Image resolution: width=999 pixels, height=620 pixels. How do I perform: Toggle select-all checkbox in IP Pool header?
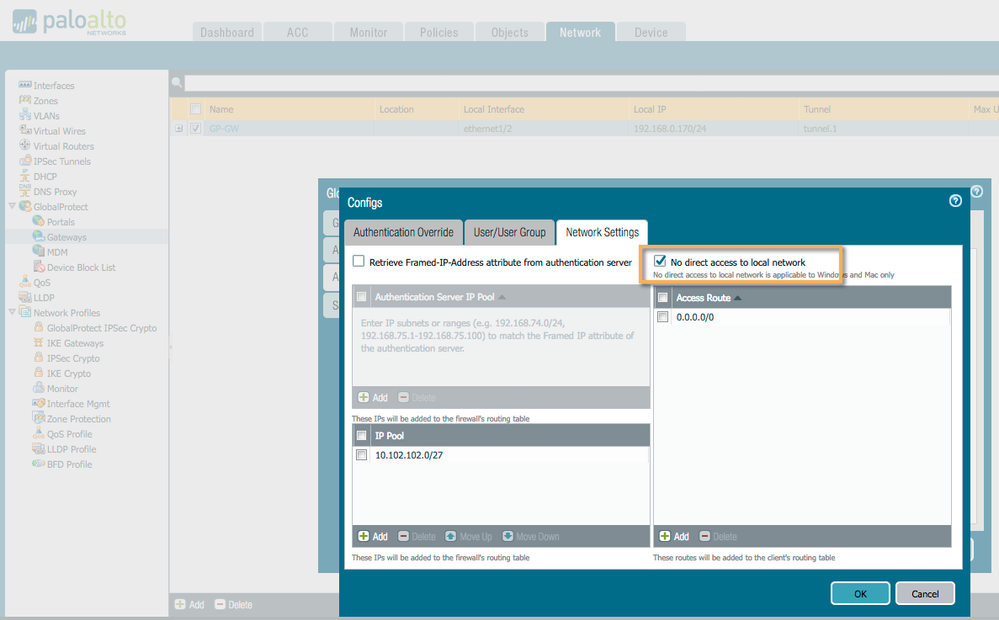click(361, 436)
